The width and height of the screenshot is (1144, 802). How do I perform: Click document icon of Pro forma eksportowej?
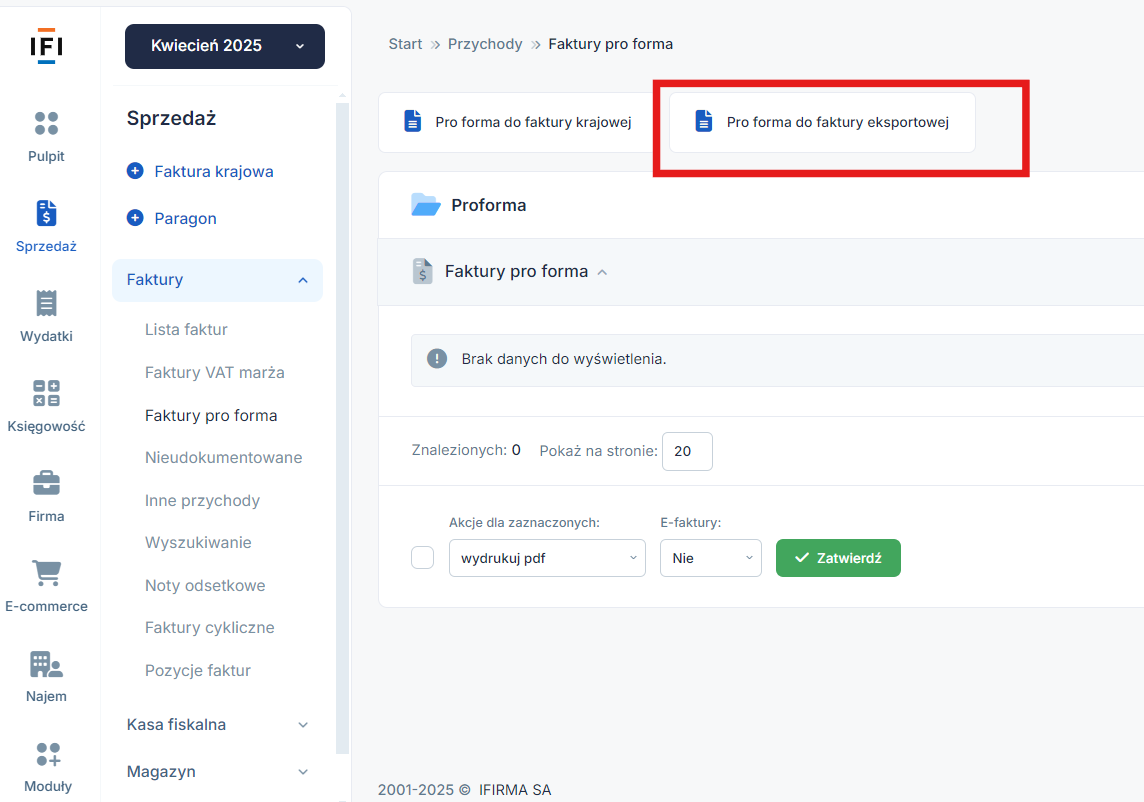point(703,121)
